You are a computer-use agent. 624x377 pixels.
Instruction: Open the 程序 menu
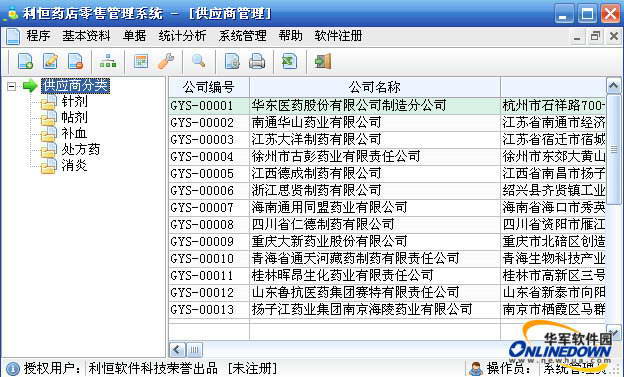39,36
